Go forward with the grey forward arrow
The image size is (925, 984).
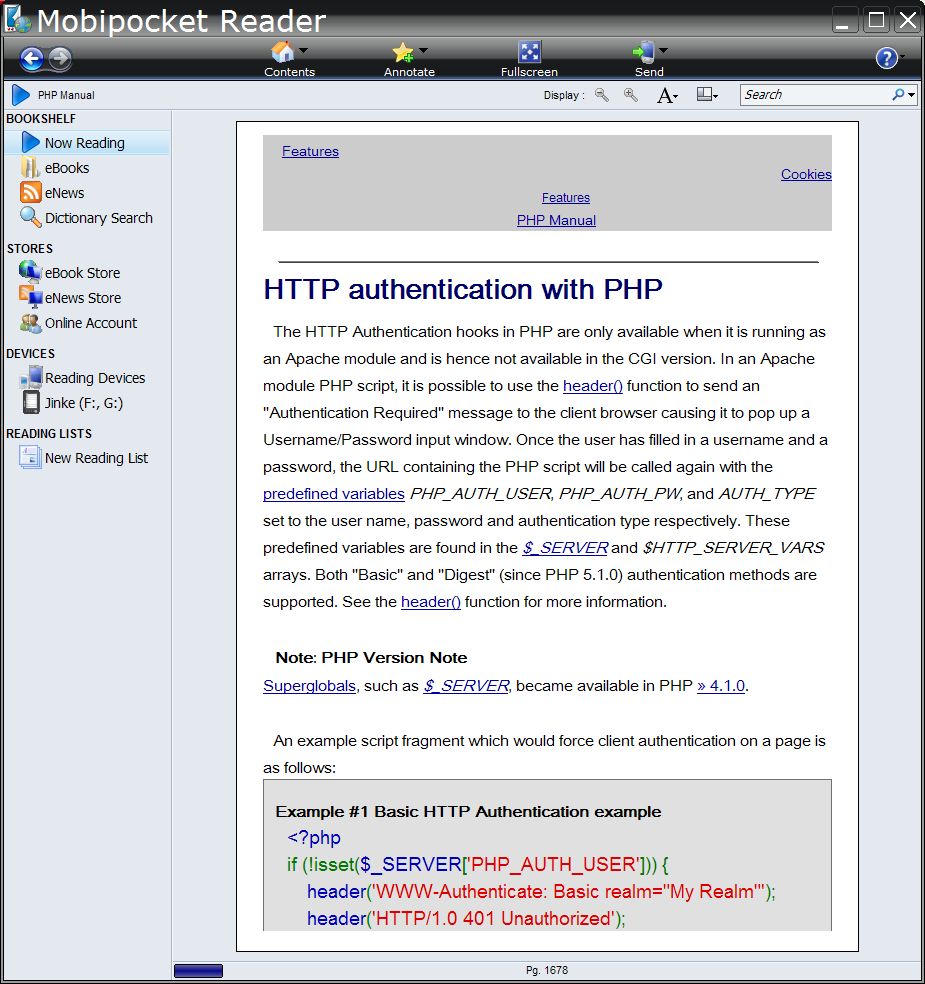pos(60,59)
